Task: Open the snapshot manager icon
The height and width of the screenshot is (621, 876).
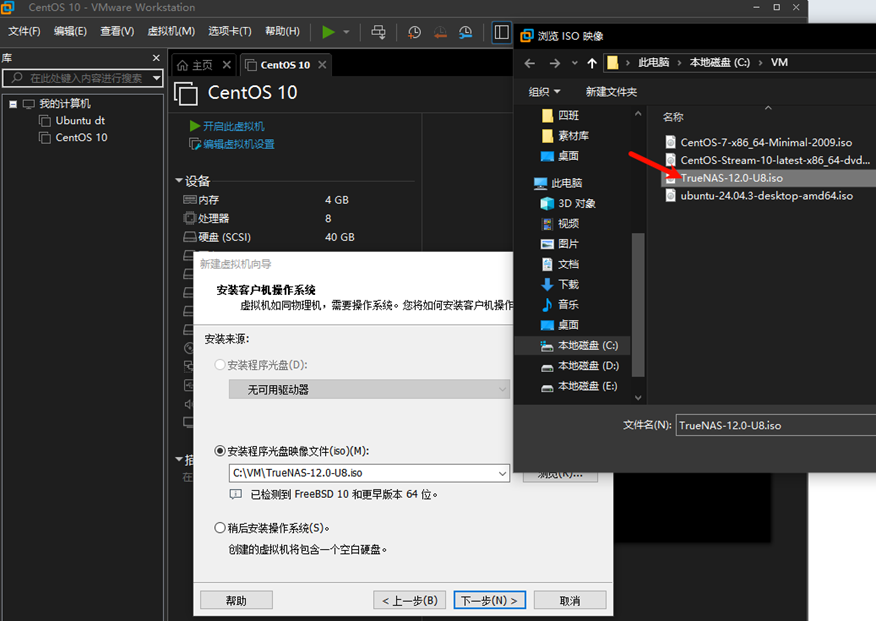Action: click(x=465, y=32)
